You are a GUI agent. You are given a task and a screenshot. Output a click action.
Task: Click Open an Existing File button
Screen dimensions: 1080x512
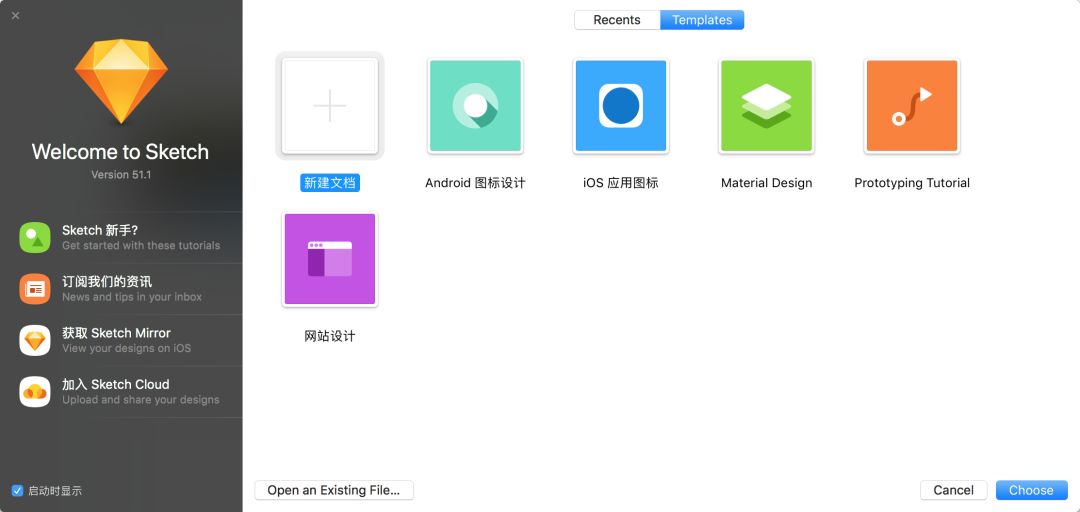pos(334,490)
